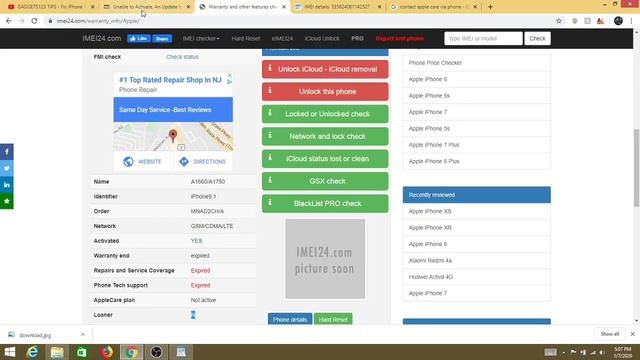Screen dimensions: 640x360
Task: Click the GSX check button
Action: click(325, 181)
